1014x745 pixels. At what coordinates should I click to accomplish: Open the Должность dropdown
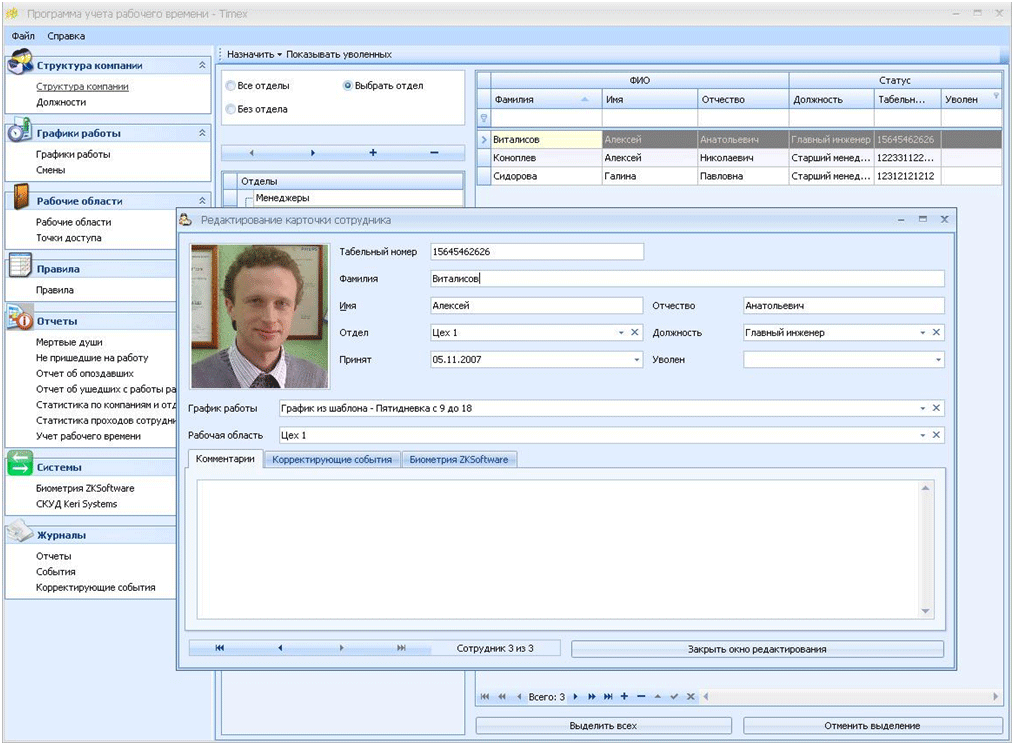[923, 332]
